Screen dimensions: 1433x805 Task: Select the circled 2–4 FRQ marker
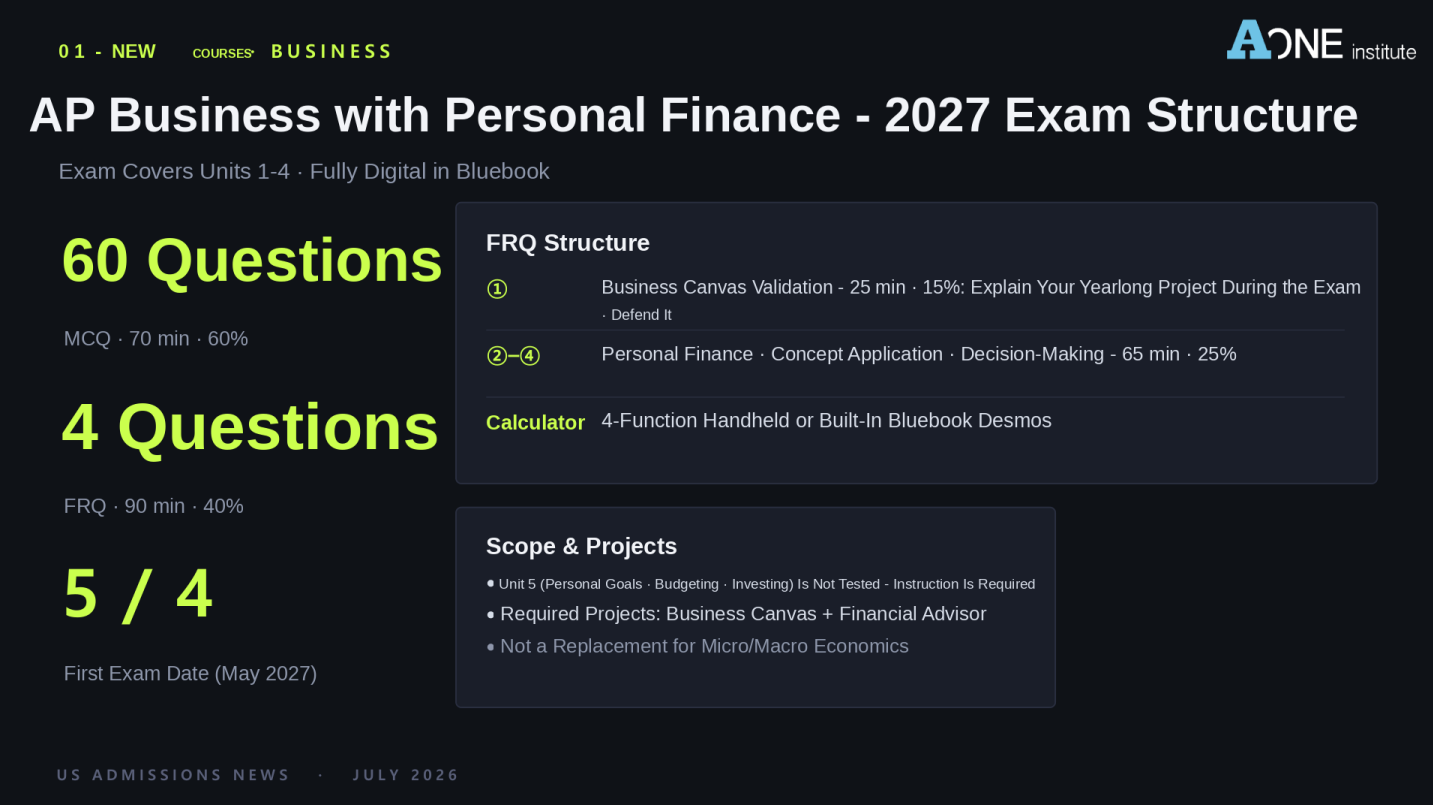[x=513, y=355]
